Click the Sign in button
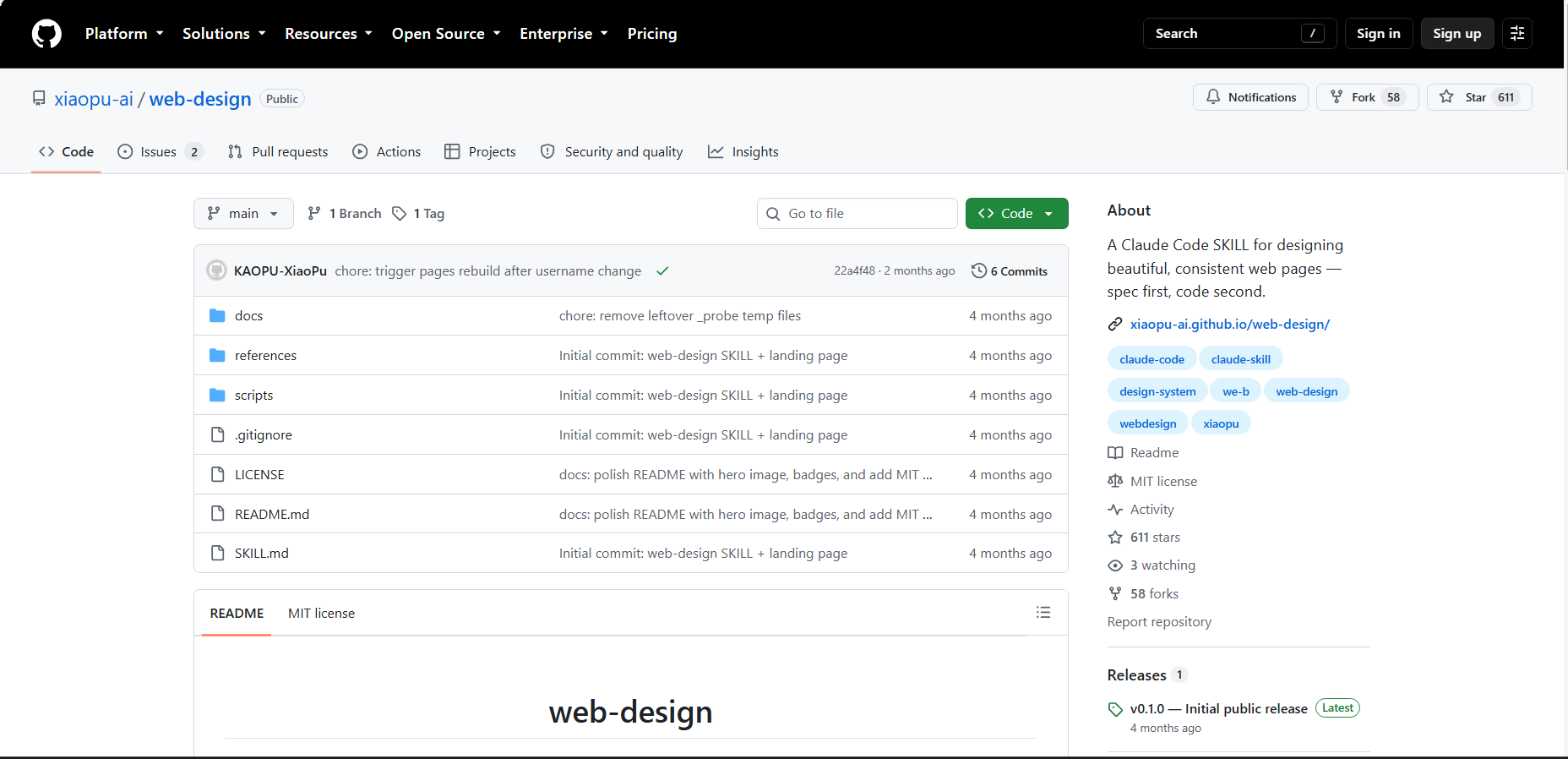 point(1379,34)
